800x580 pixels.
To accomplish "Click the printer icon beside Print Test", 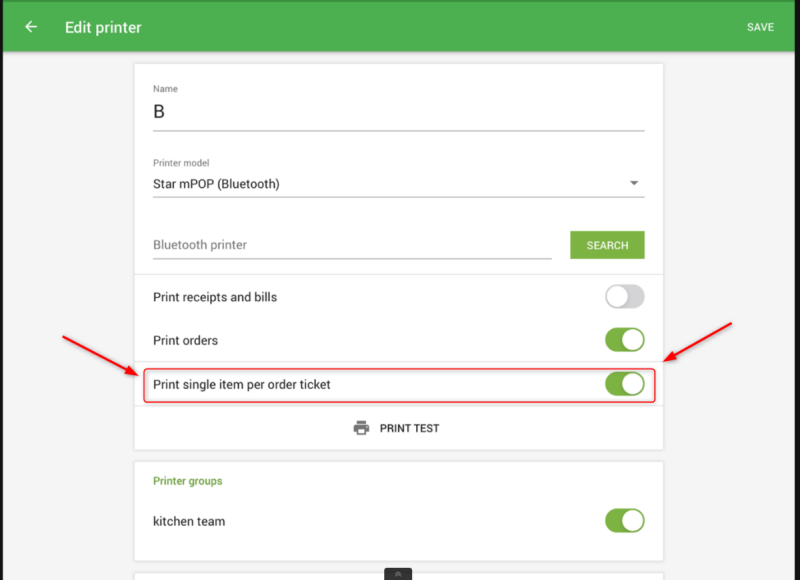I will pos(361,428).
